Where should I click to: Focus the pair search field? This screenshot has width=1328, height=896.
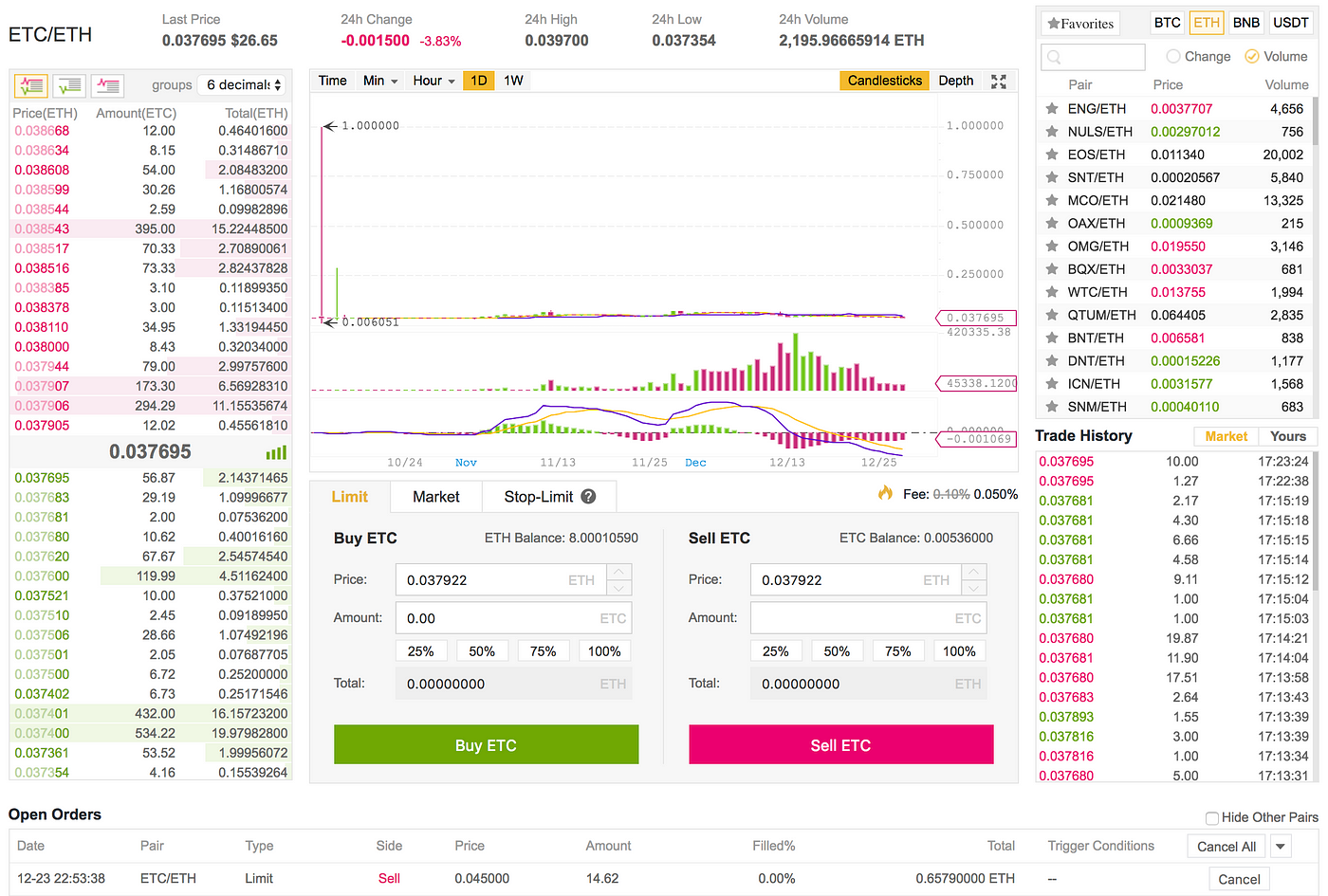[1093, 57]
